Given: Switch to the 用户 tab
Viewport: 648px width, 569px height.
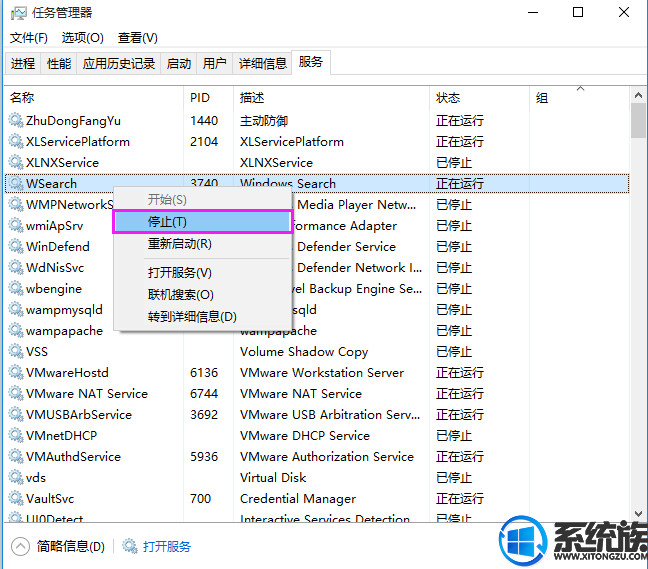Looking at the screenshot, I should [214, 64].
